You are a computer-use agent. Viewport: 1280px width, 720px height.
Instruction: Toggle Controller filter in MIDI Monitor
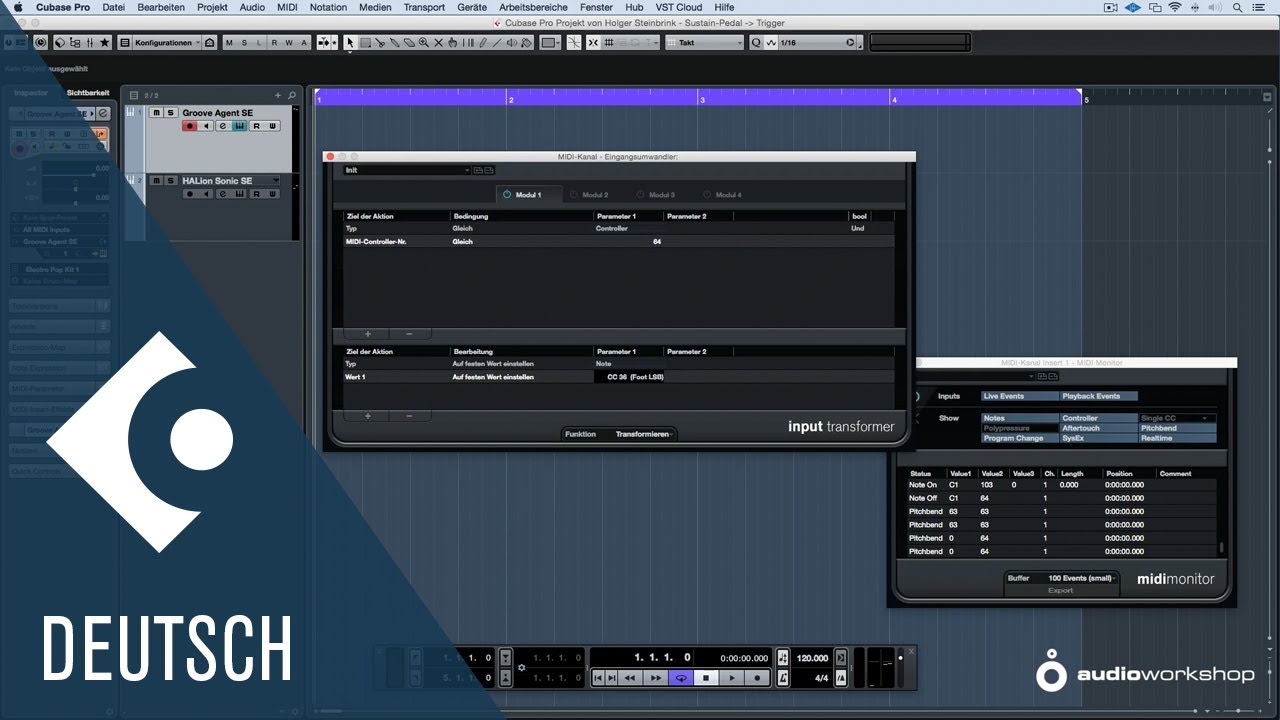tap(1098, 418)
